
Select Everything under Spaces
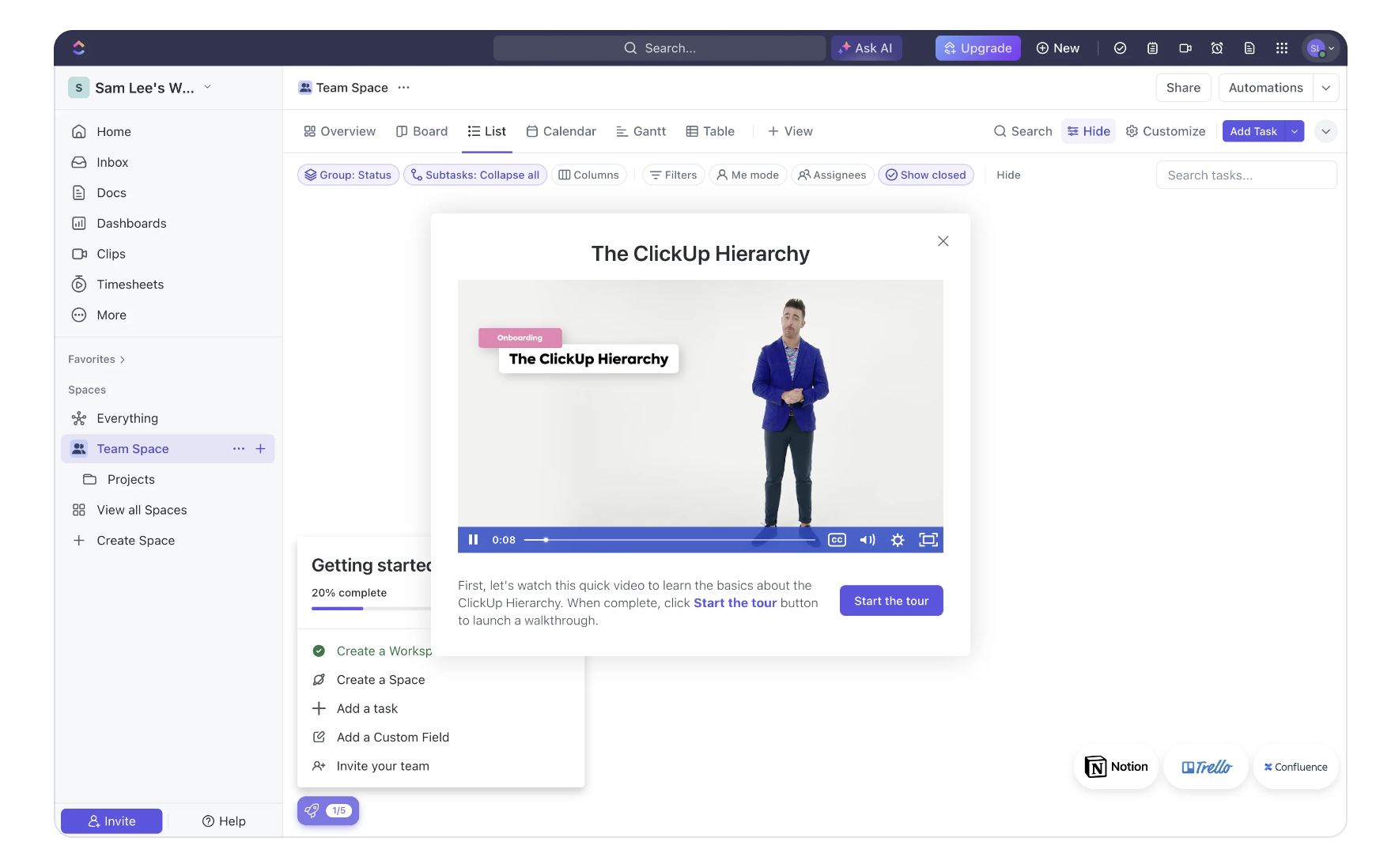pos(127,418)
